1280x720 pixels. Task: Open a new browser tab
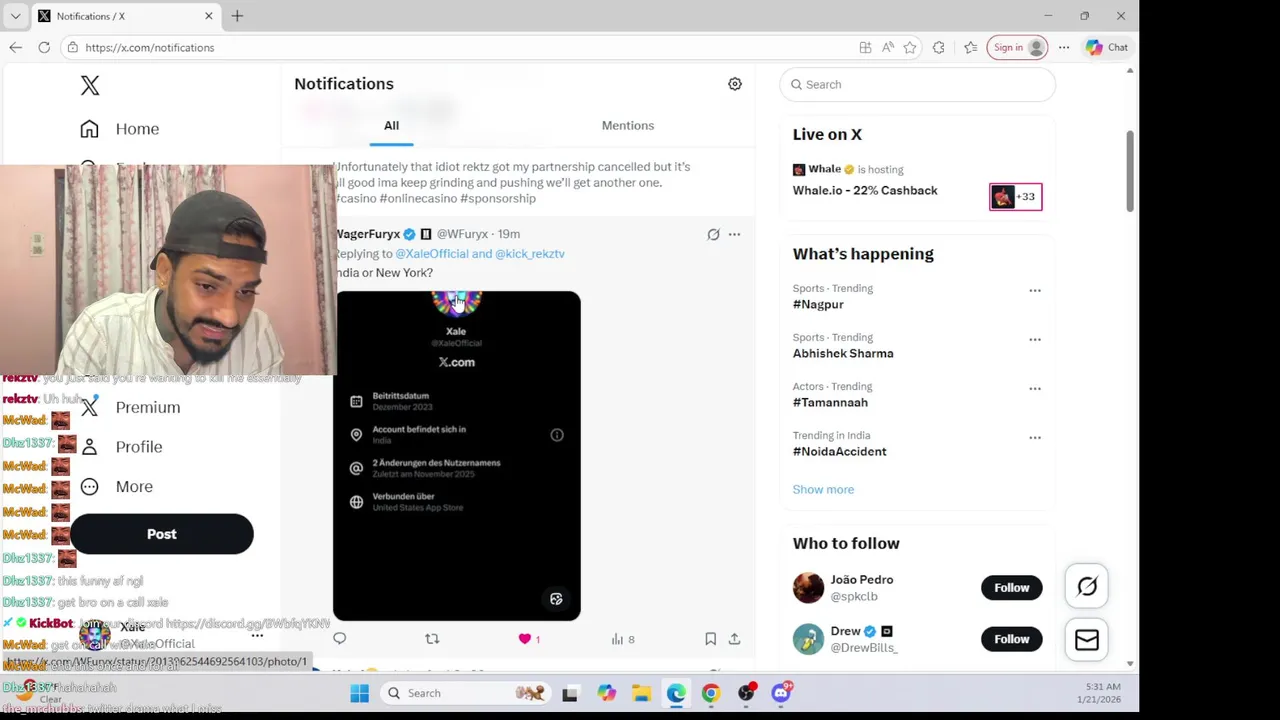point(237,16)
